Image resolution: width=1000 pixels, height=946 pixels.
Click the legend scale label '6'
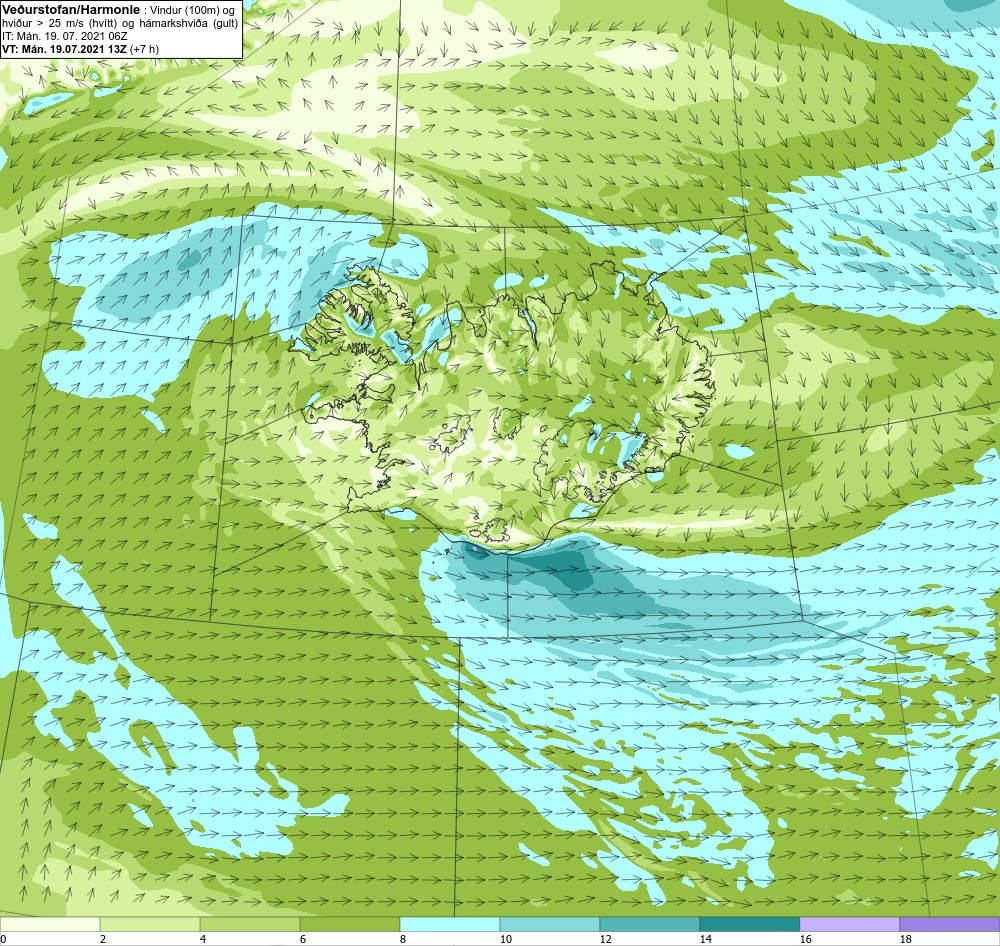pos(303,939)
